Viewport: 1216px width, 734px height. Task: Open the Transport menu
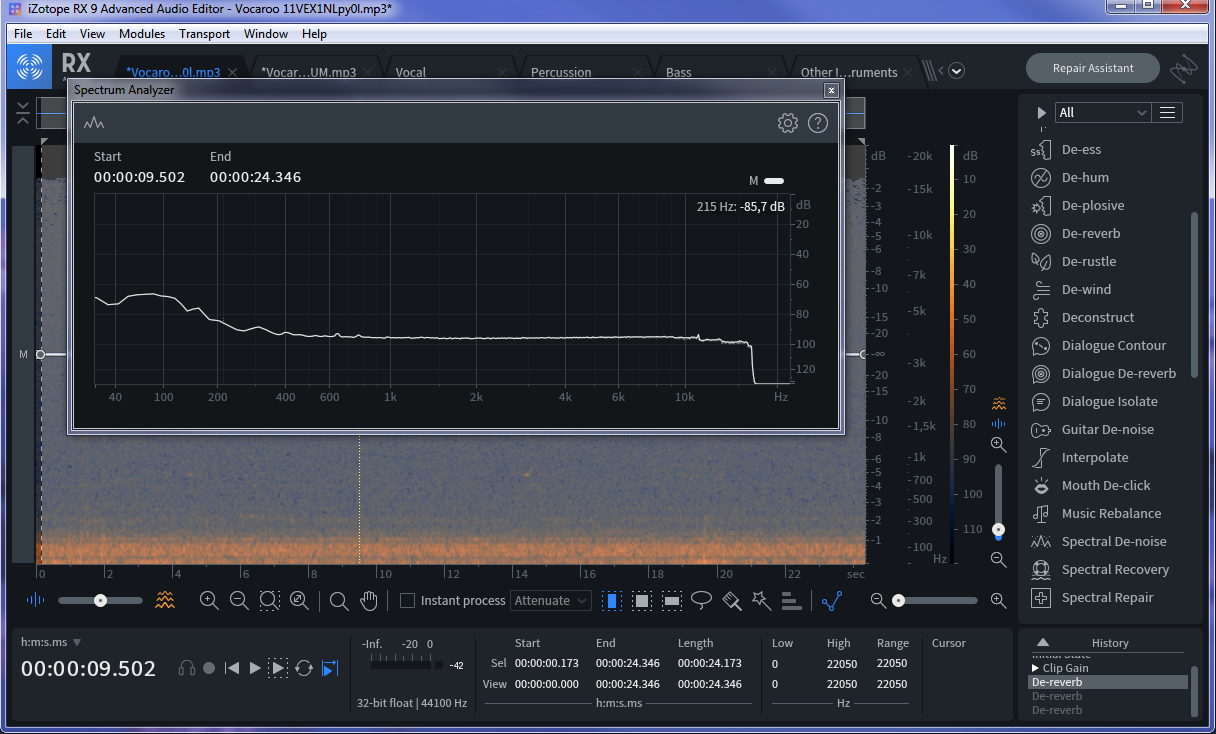pos(205,34)
